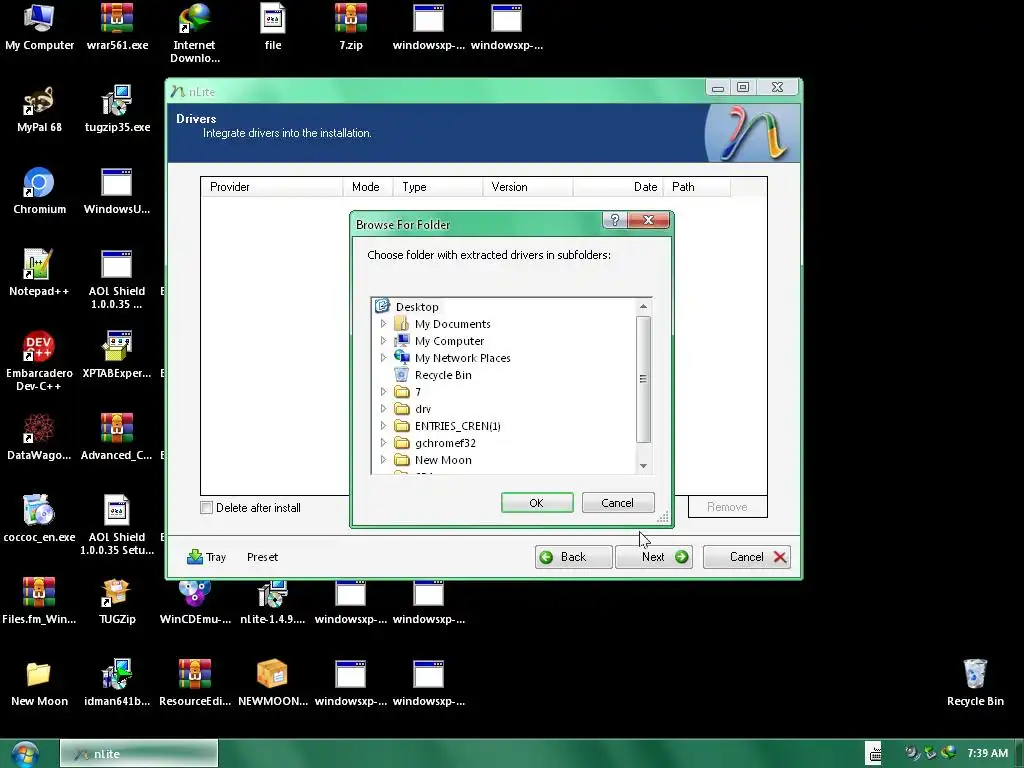Click the Mode column header
This screenshot has width=1024, height=768.
pyautogui.click(x=368, y=187)
